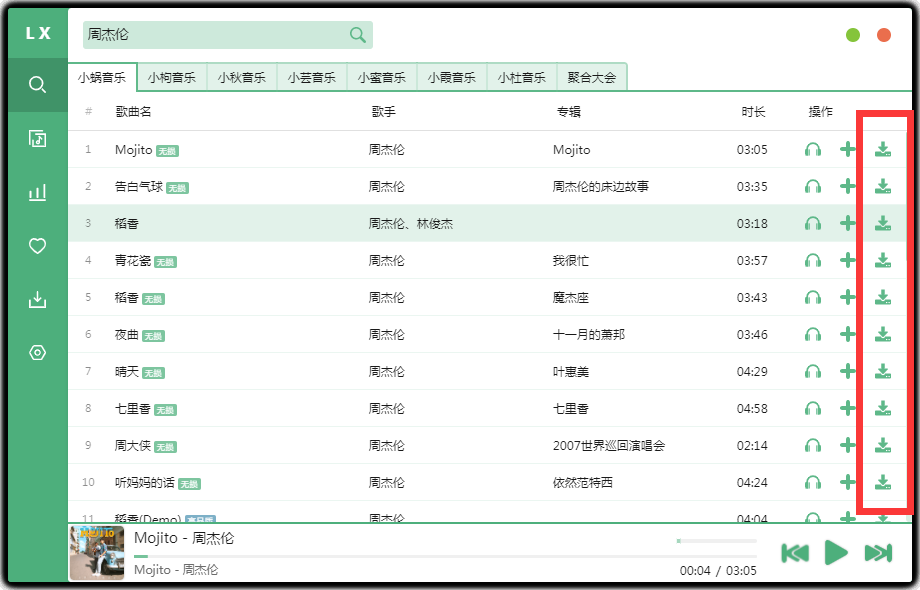The image size is (920, 590).
Task: Skip to the next track
Action: pyautogui.click(x=877, y=553)
